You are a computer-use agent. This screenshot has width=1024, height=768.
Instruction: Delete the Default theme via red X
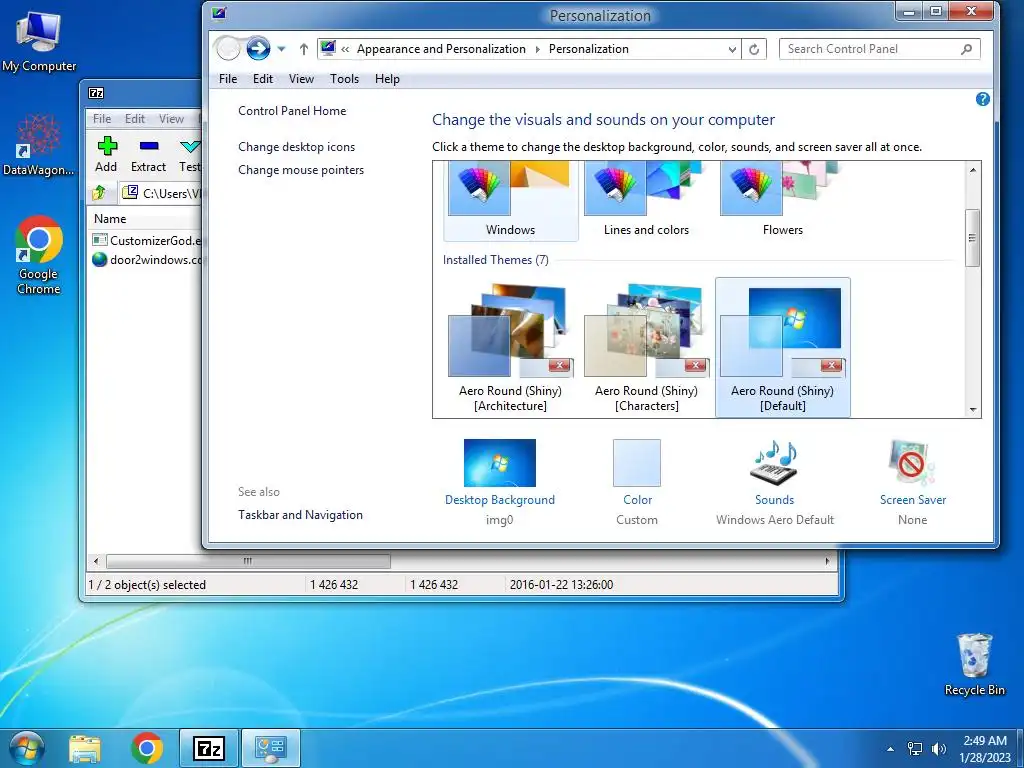(x=831, y=366)
